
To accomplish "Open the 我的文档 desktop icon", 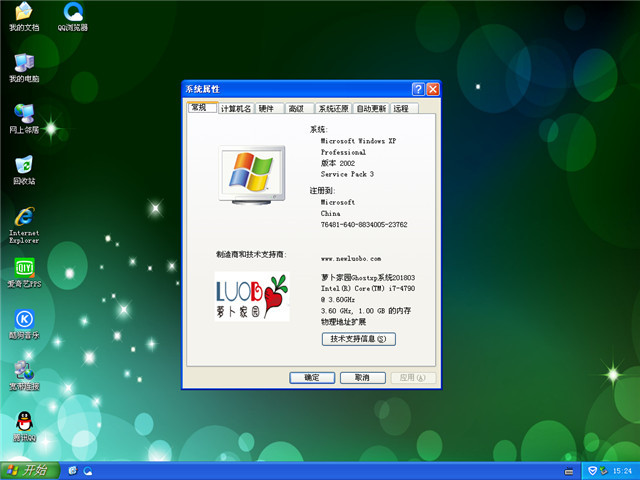I will tap(24, 17).
